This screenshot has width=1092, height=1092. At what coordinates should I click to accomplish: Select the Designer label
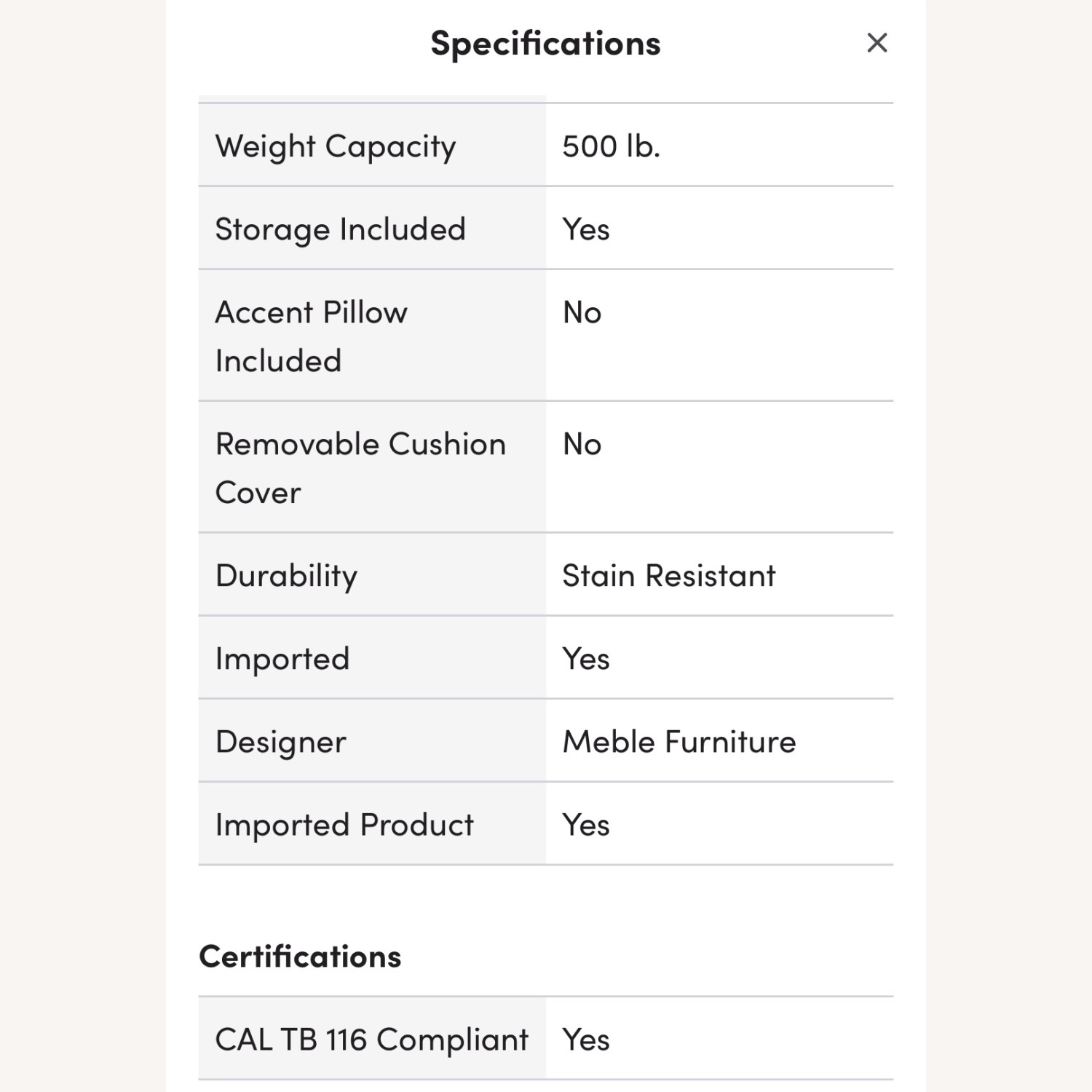(280, 742)
